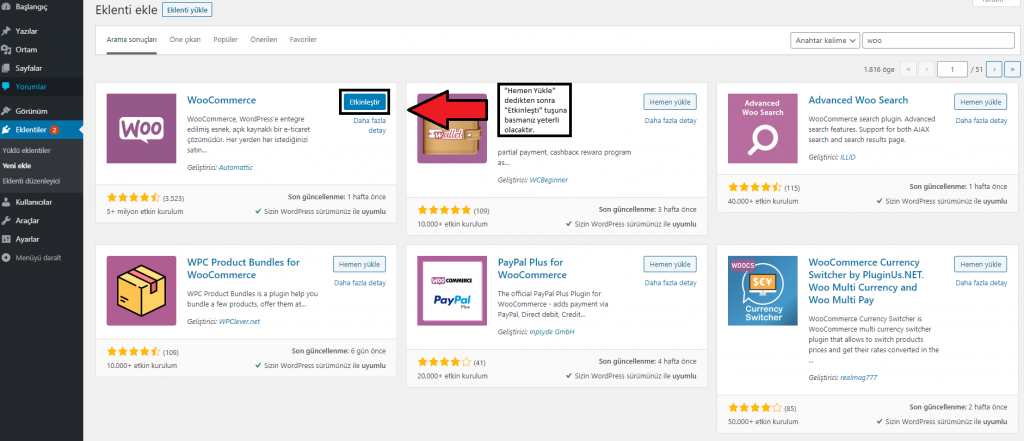Click the PayPal Plus thumbnail
1024x441 pixels.
click(452, 291)
